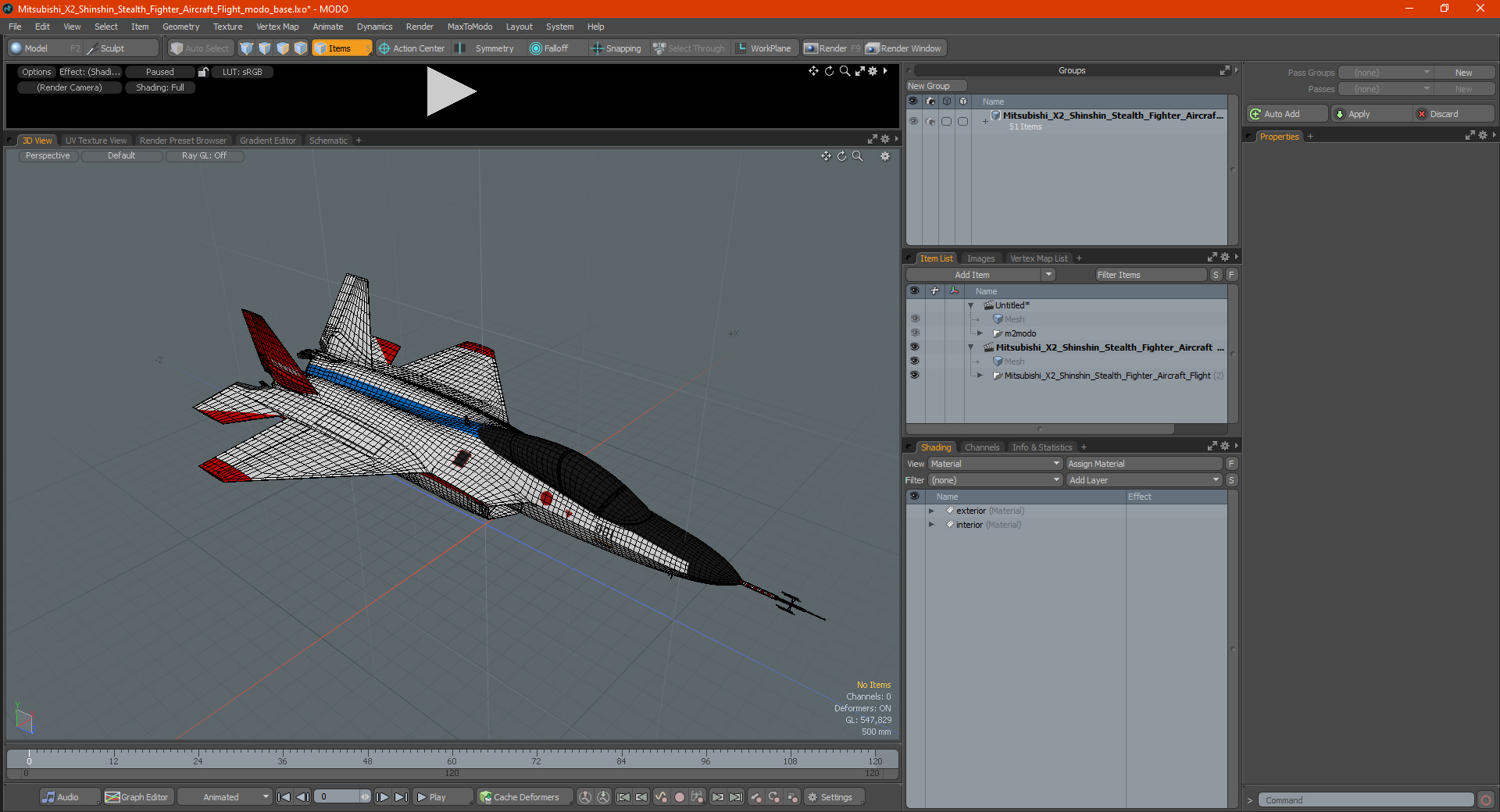1500x812 pixels.
Task: Toggle visibility eye of the Groups Mitsubishi row
Action: pyautogui.click(x=913, y=121)
